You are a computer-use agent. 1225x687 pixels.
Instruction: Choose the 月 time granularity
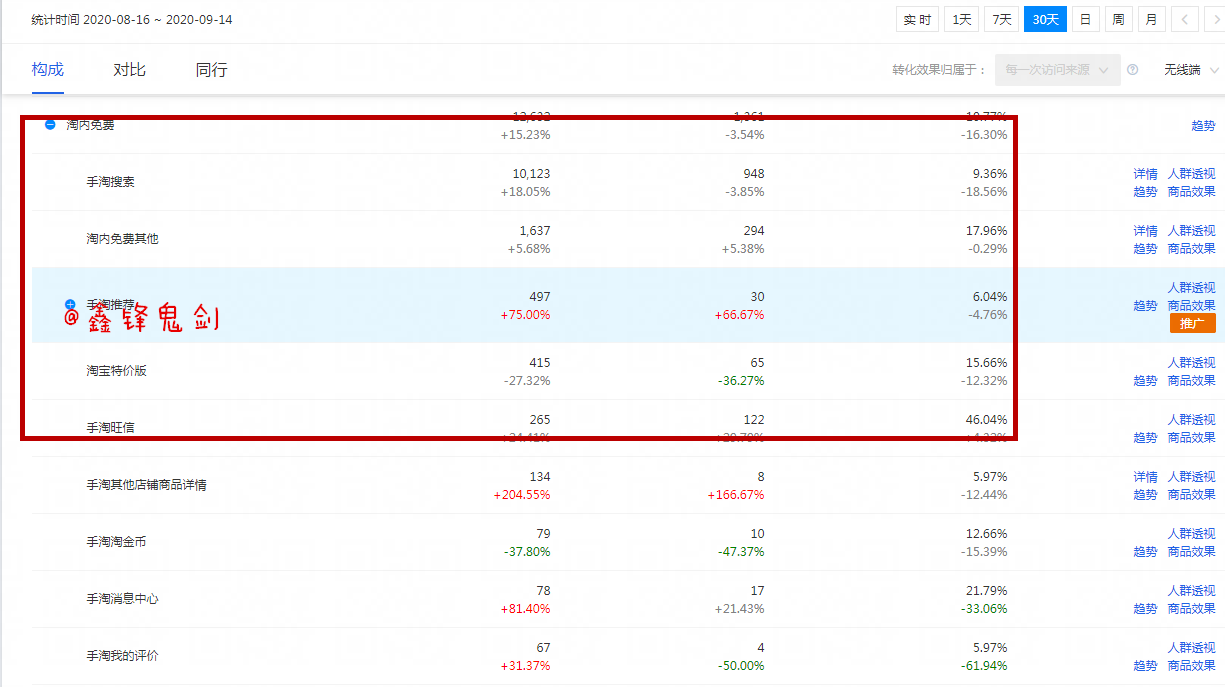tap(1152, 20)
